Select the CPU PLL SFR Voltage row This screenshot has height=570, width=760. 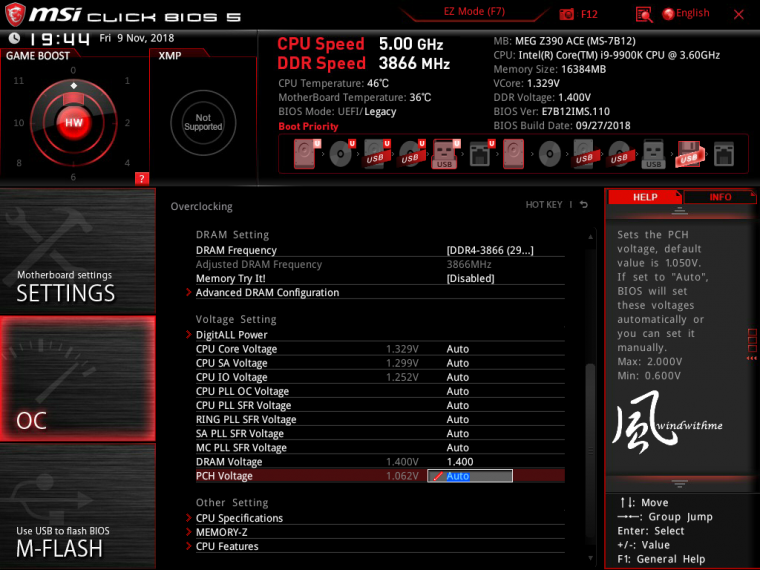[380, 405]
